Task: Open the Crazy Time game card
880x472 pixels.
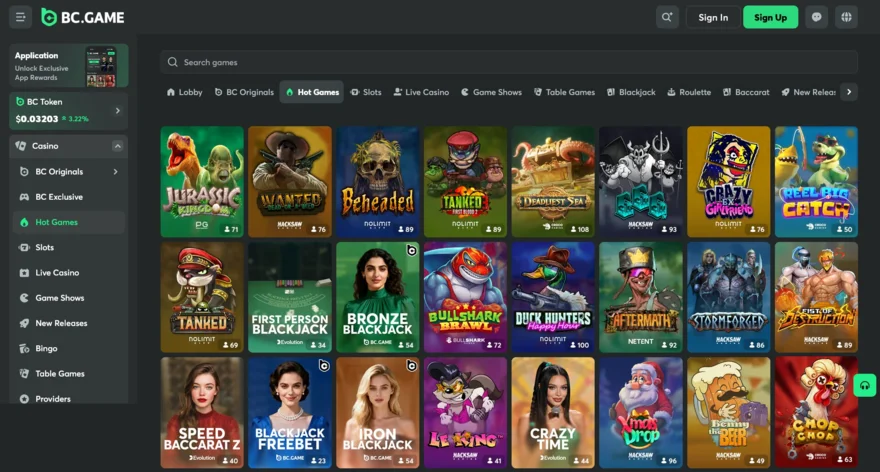Action: pyautogui.click(x=553, y=413)
